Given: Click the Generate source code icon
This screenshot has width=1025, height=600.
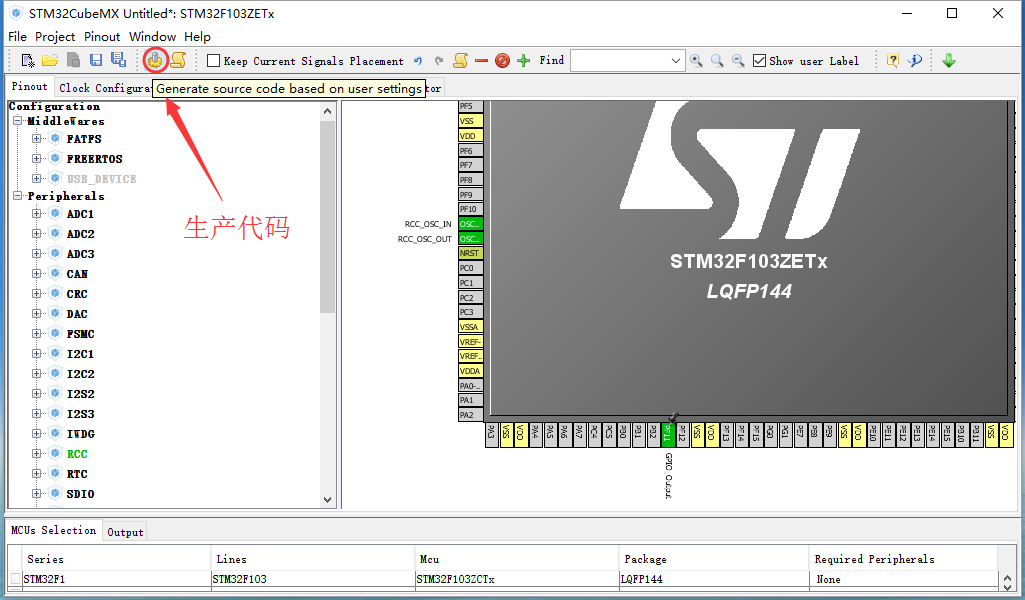Looking at the screenshot, I should pyautogui.click(x=155, y=60).
